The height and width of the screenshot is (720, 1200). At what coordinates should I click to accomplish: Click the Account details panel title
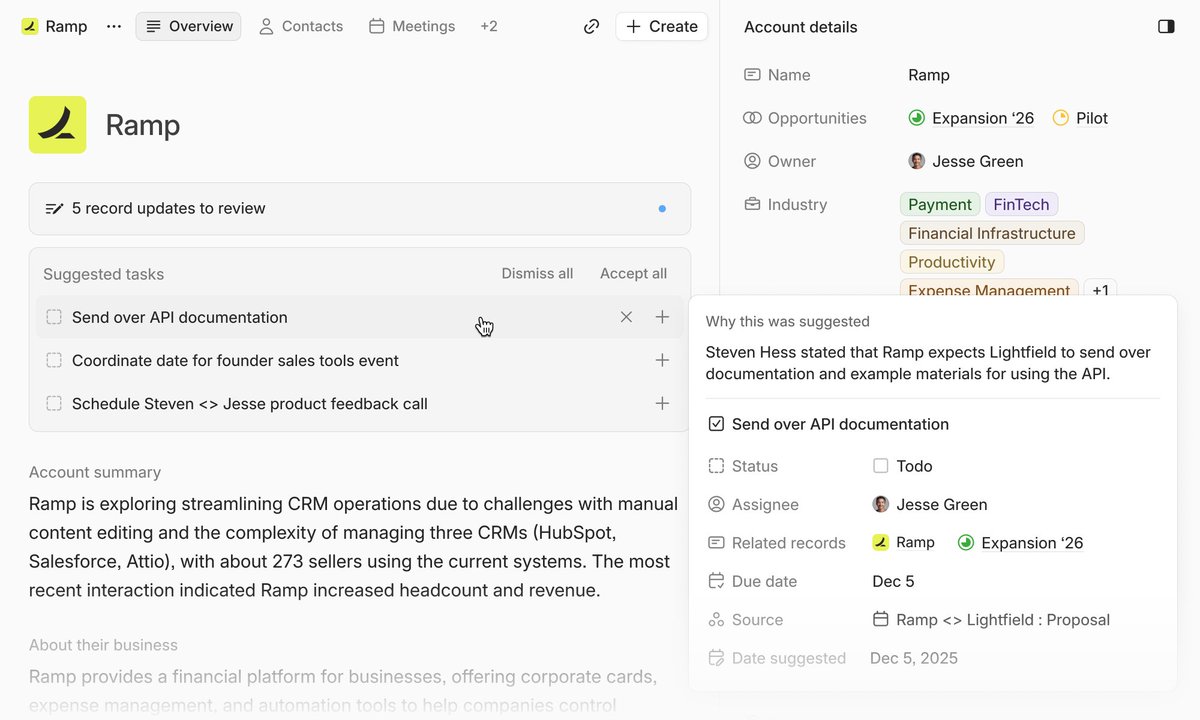click(x=801, y=27)
